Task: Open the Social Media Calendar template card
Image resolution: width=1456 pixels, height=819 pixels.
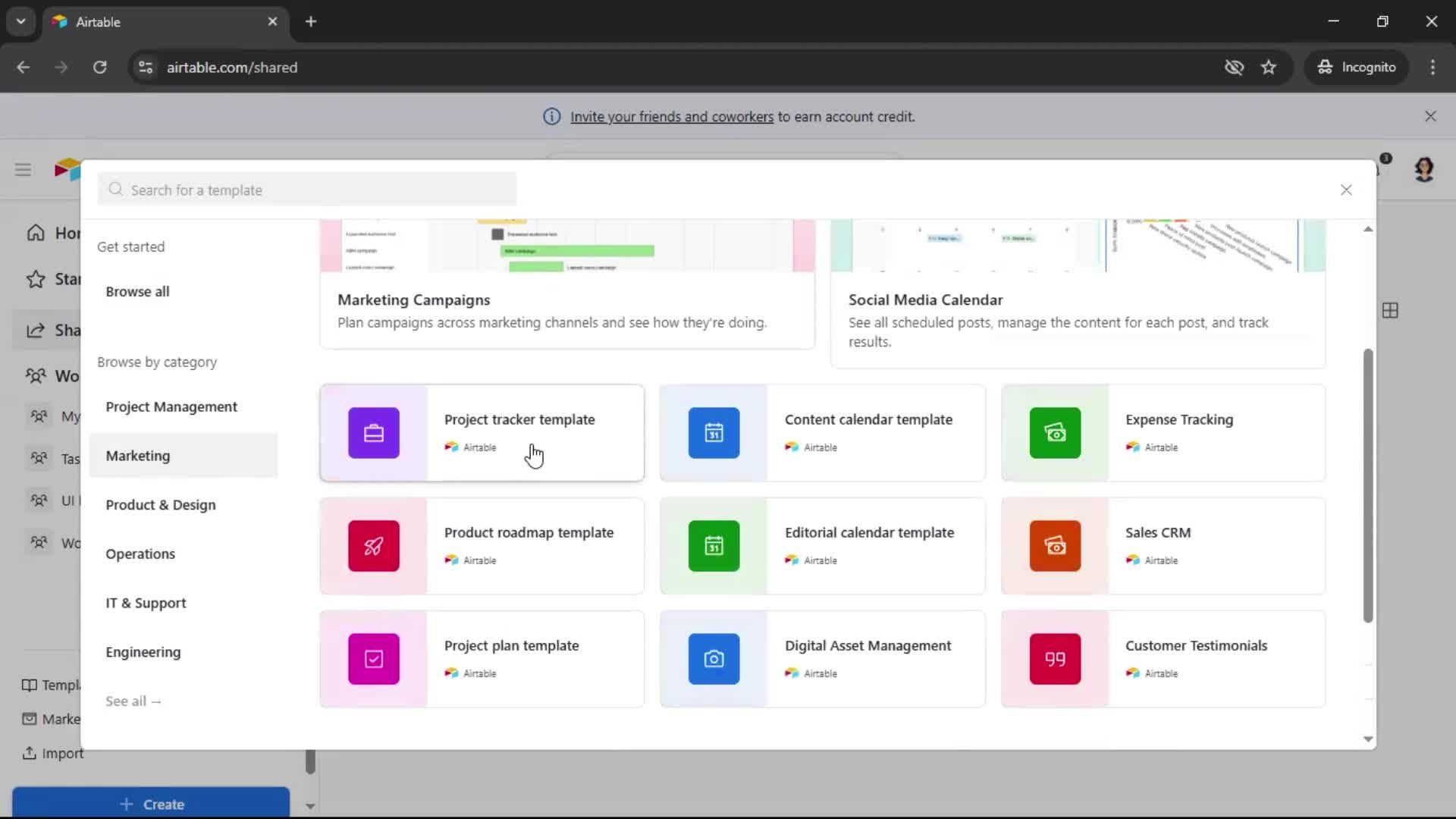Action: pyautogui.click(x=1078, y=293)
